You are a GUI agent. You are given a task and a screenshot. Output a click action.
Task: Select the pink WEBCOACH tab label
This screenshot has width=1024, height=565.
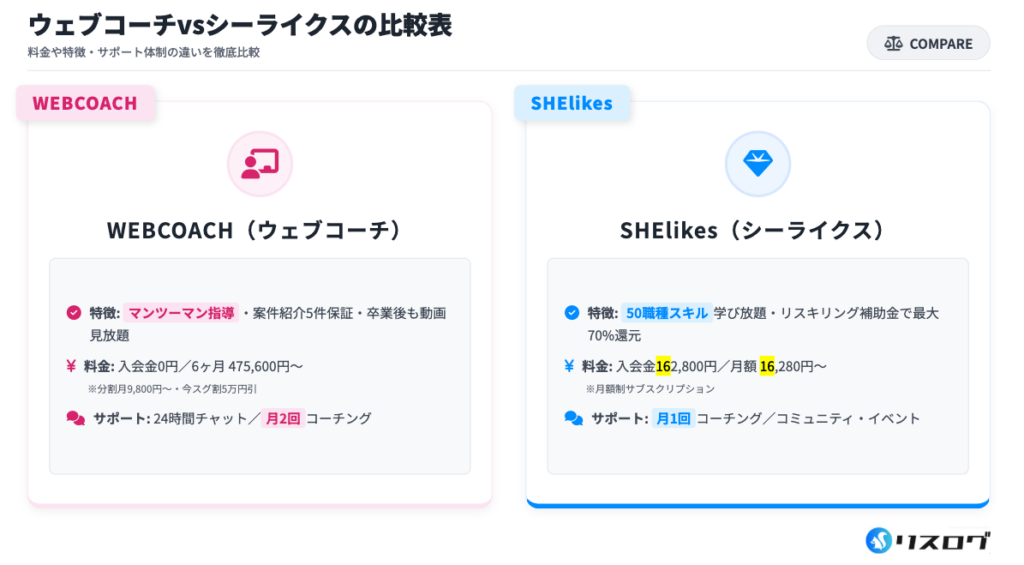(85, 103)
